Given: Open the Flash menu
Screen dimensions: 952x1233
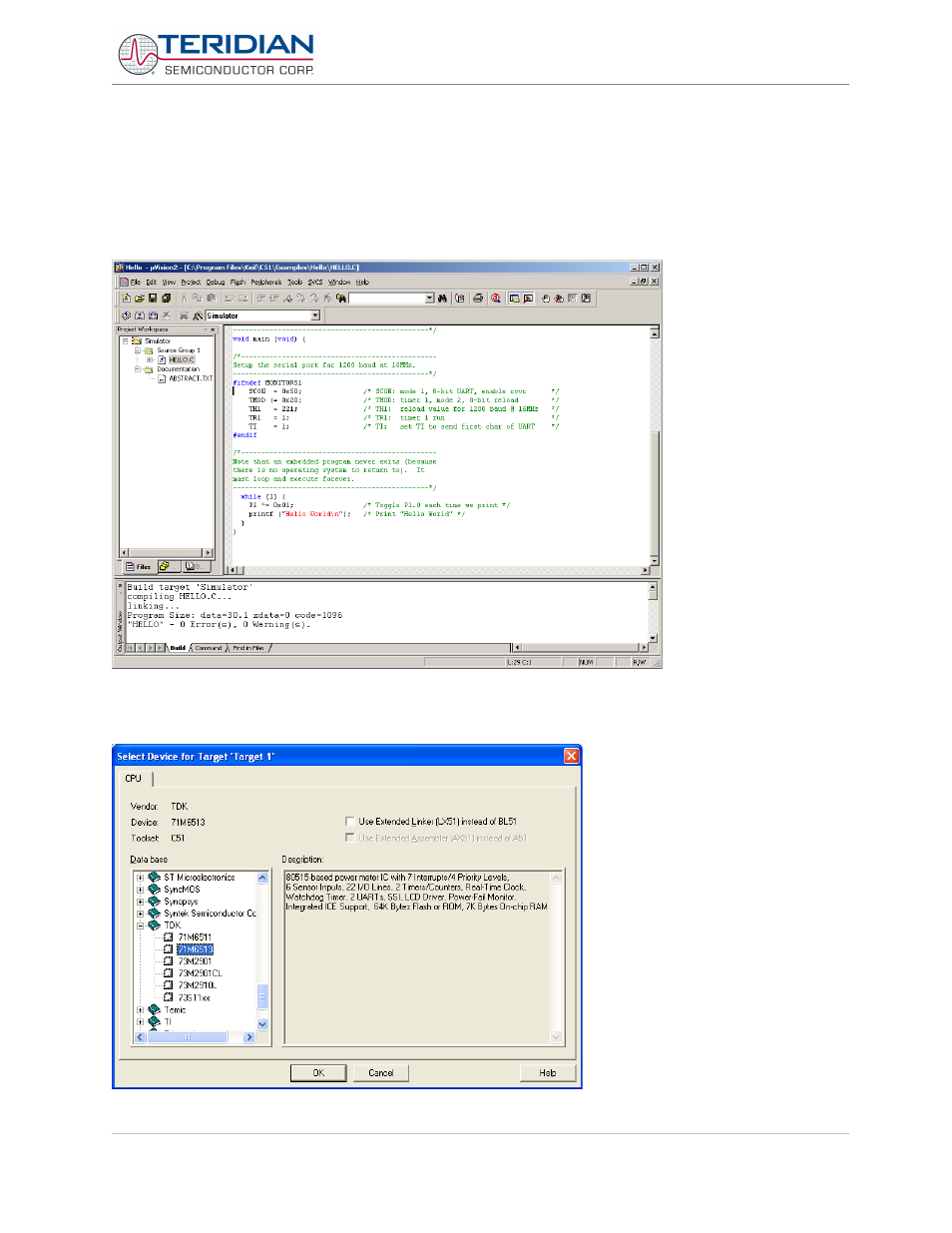Looking at the screenshot, I should (x=238, y=283).
